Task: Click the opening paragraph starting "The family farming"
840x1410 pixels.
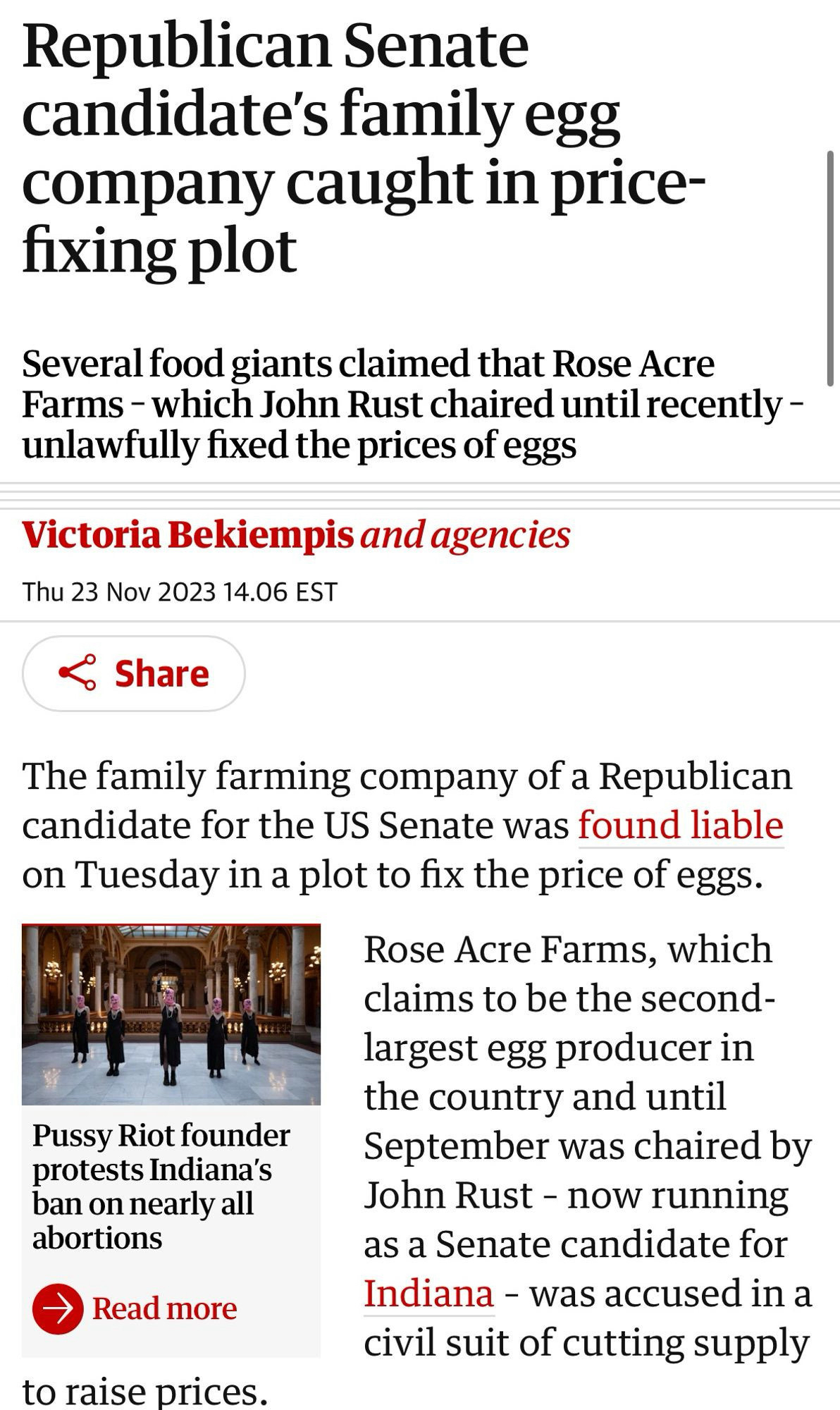Action: [407, 825]
